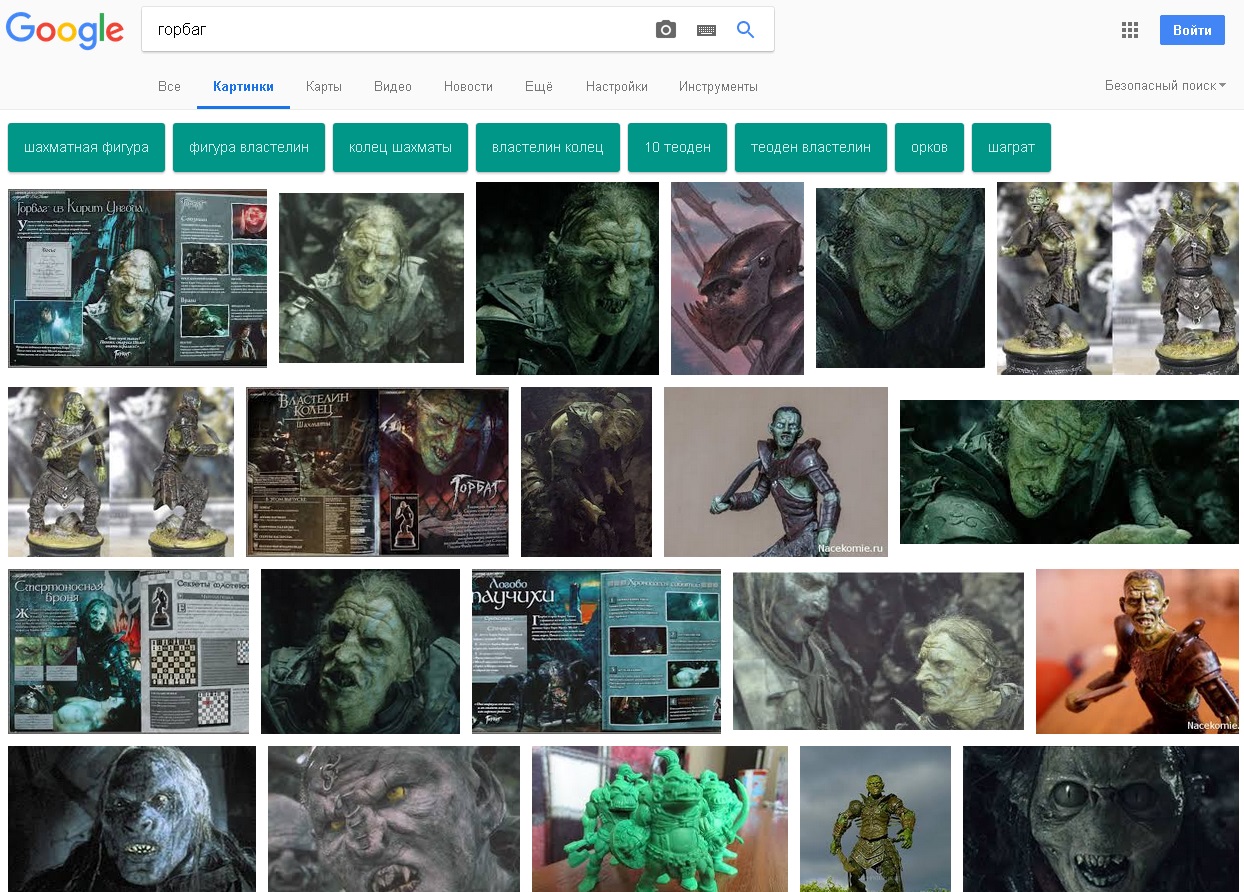
Task: Open Инструменты options
Action: pyautogui.click(x=718, y=87)
